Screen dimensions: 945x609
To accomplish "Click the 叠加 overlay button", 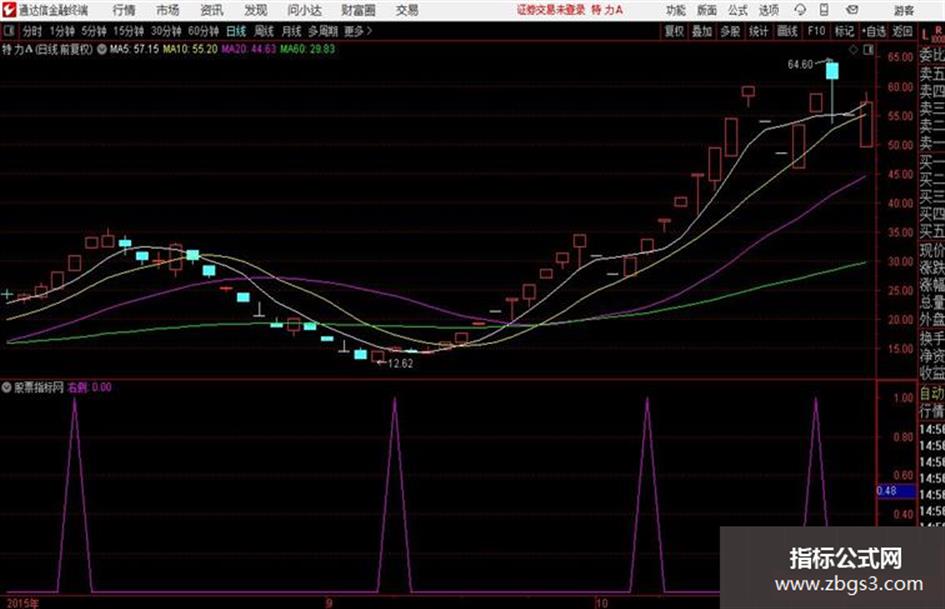I will (x=702, y=31).
